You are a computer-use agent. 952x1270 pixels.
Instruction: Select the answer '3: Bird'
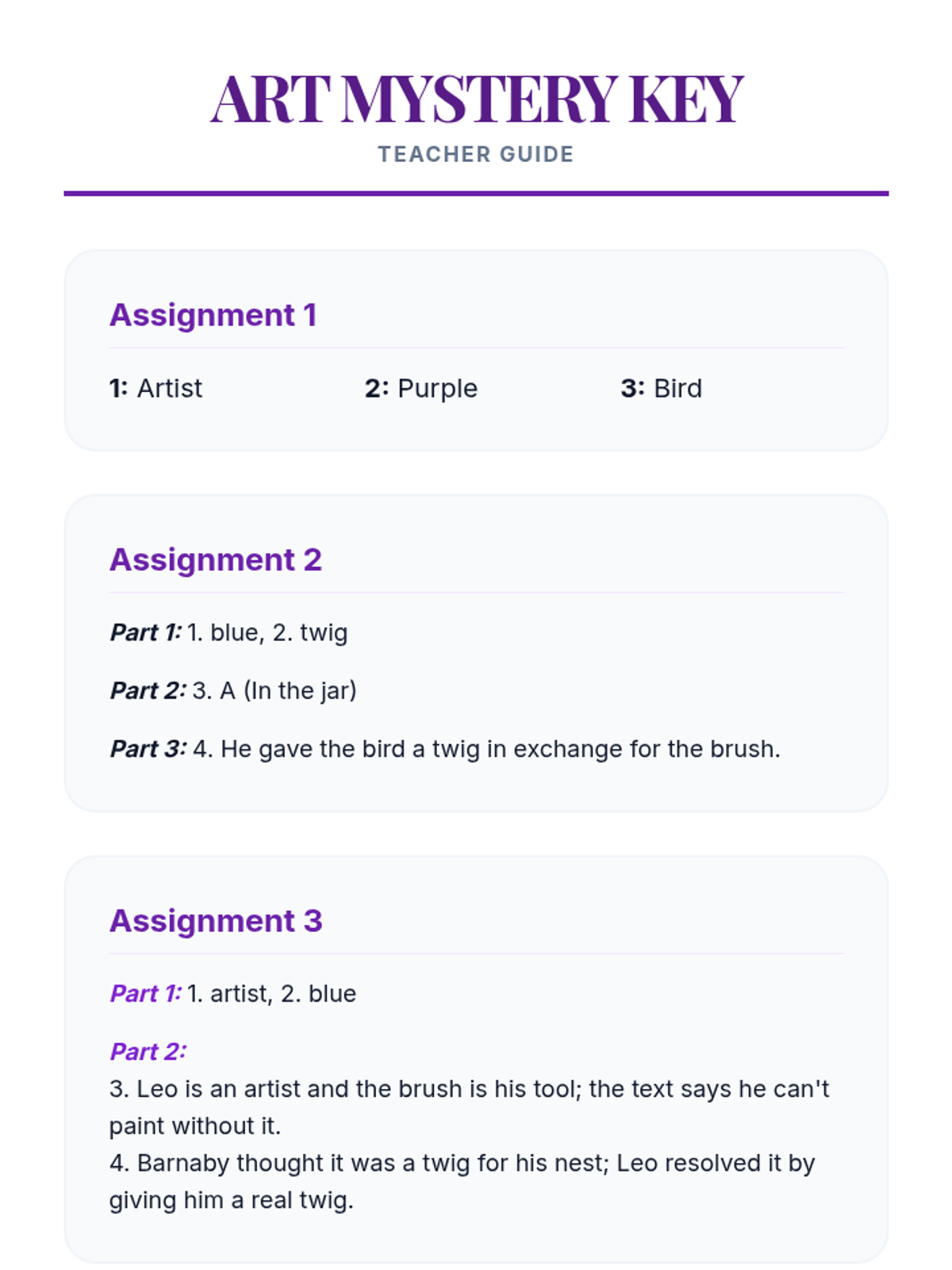pyautogui.click(x=662, y=388)
